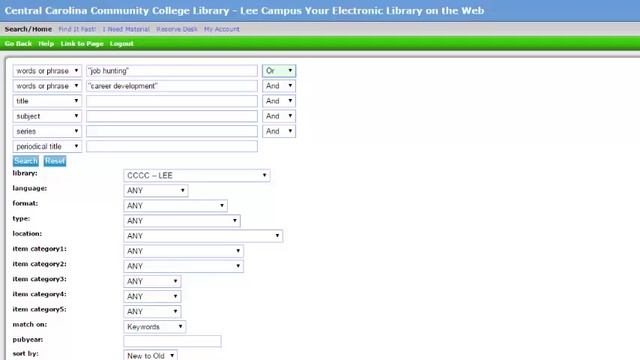This screenshot has height=360, width=640.
Task: Open the 'title' search field dropdown
Action: pos(47,101)
